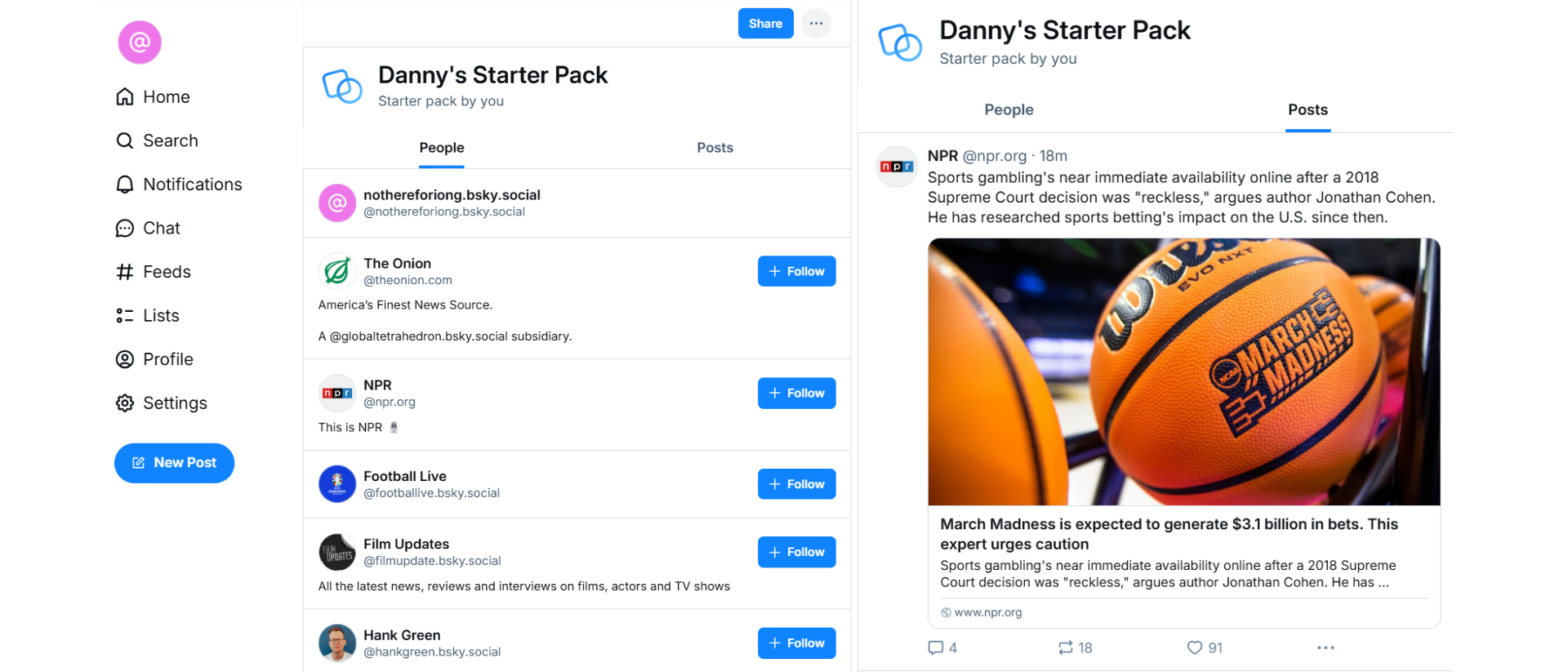Viewport: 1568px width, 672px height.
Task: Click the Share button
Action: 765,24
